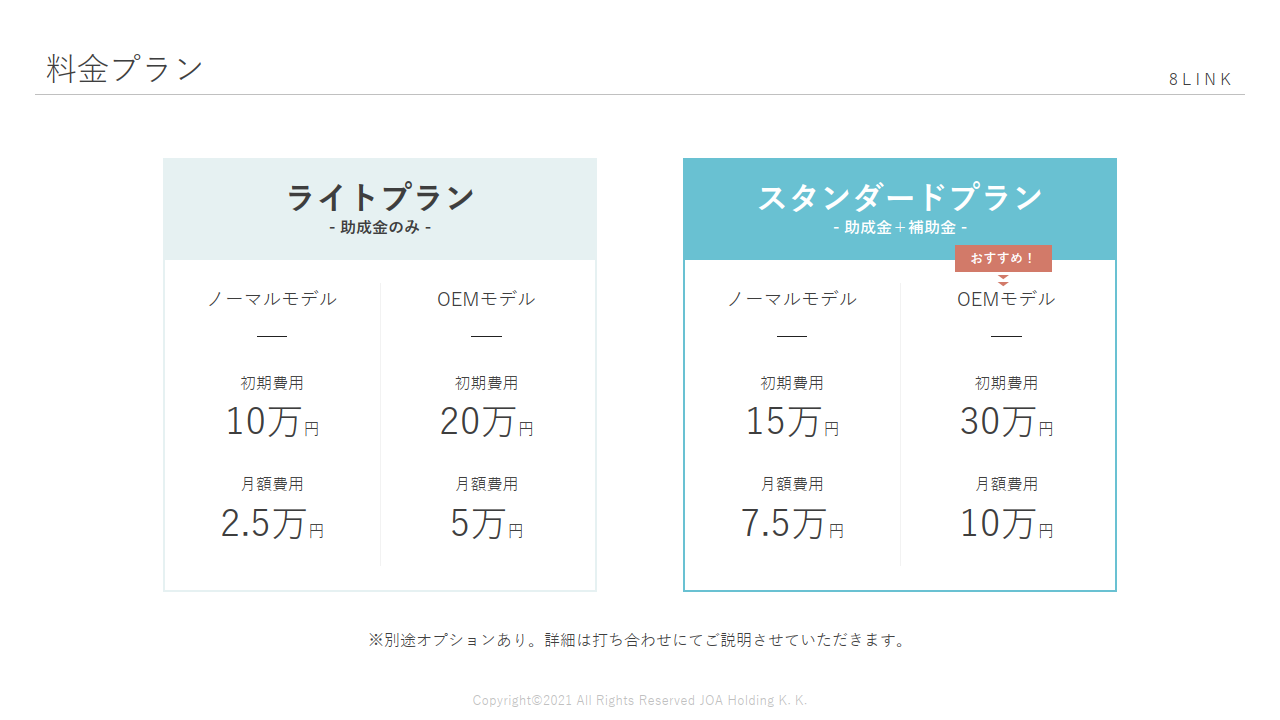
Task: Select the スタンダードプラン header
Action: click(x=900, y=198)
